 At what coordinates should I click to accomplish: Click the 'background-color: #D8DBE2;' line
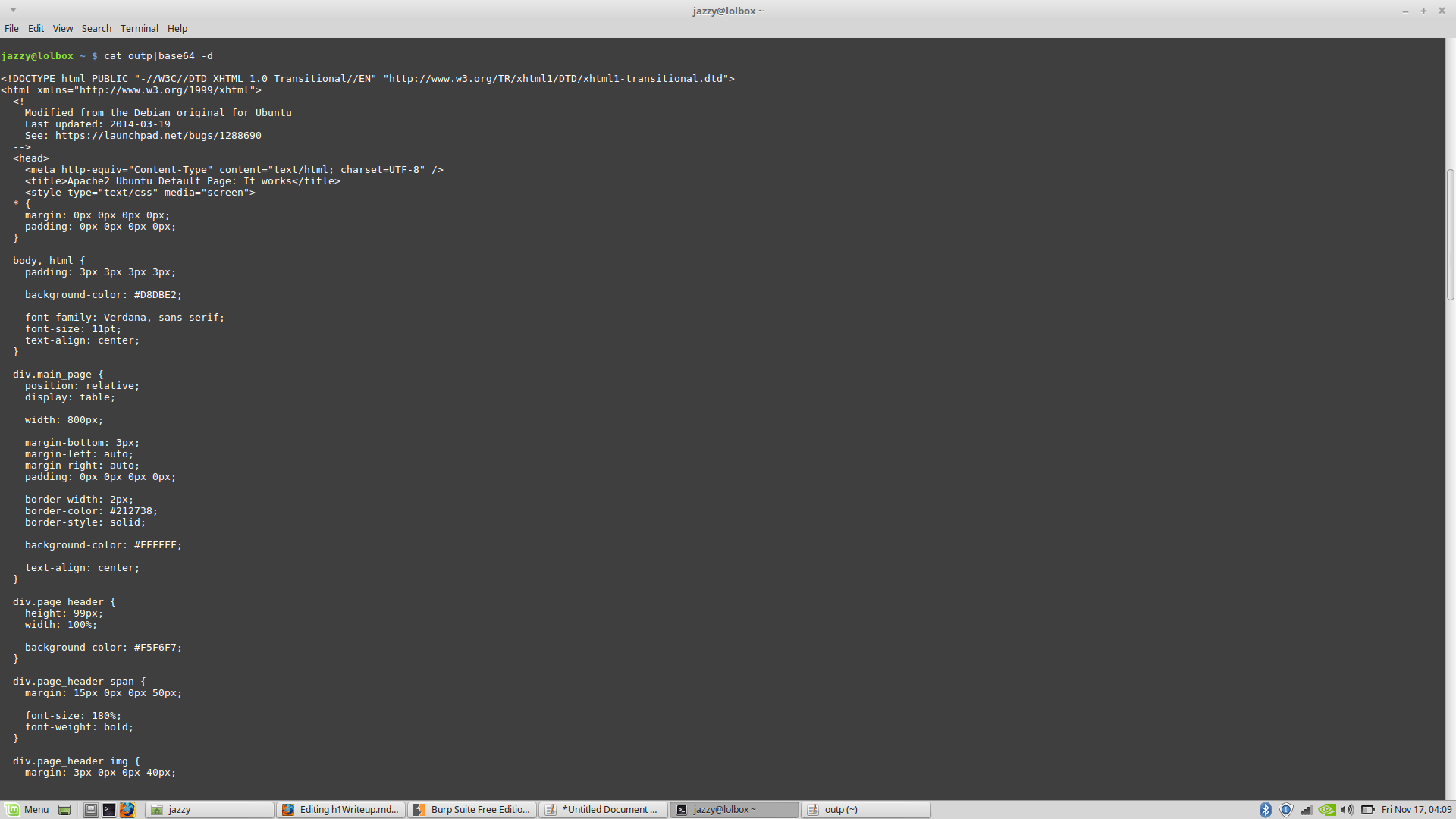(x=104, y=295)
